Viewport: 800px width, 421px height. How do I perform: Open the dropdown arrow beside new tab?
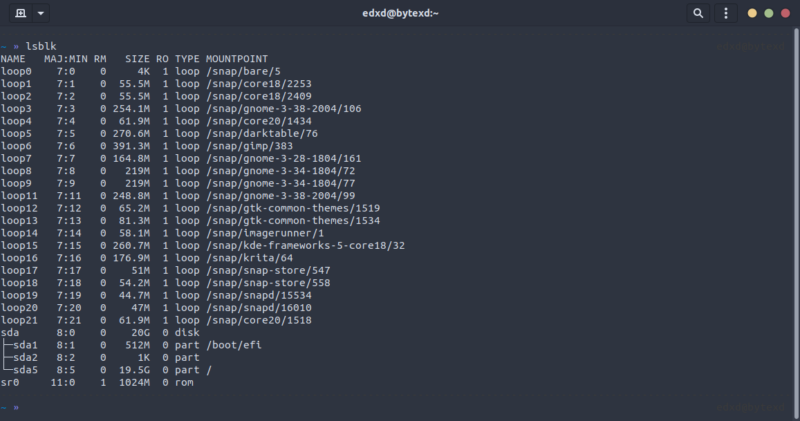(40, 14)
